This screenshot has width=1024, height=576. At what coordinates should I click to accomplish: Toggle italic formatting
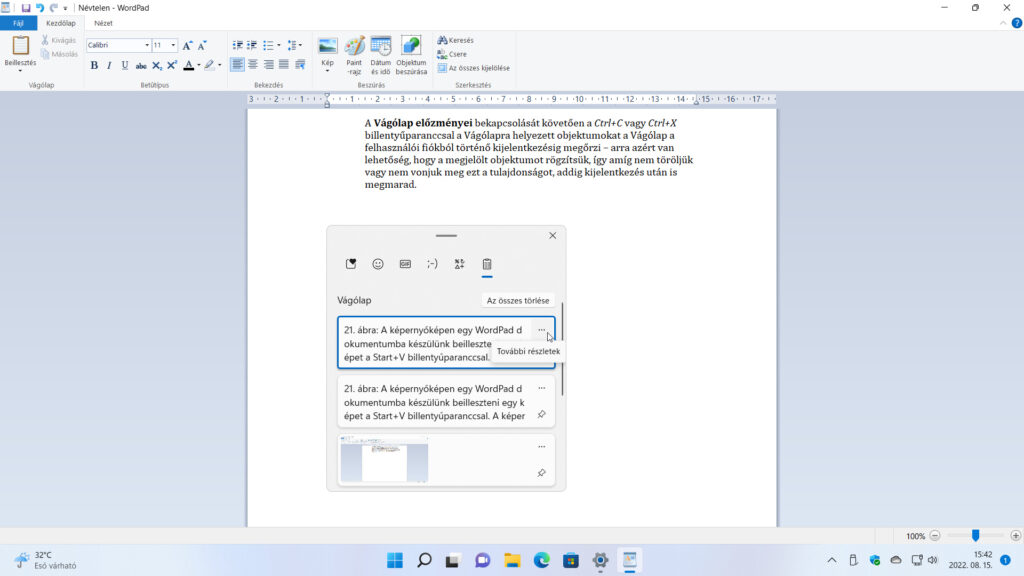109,65
